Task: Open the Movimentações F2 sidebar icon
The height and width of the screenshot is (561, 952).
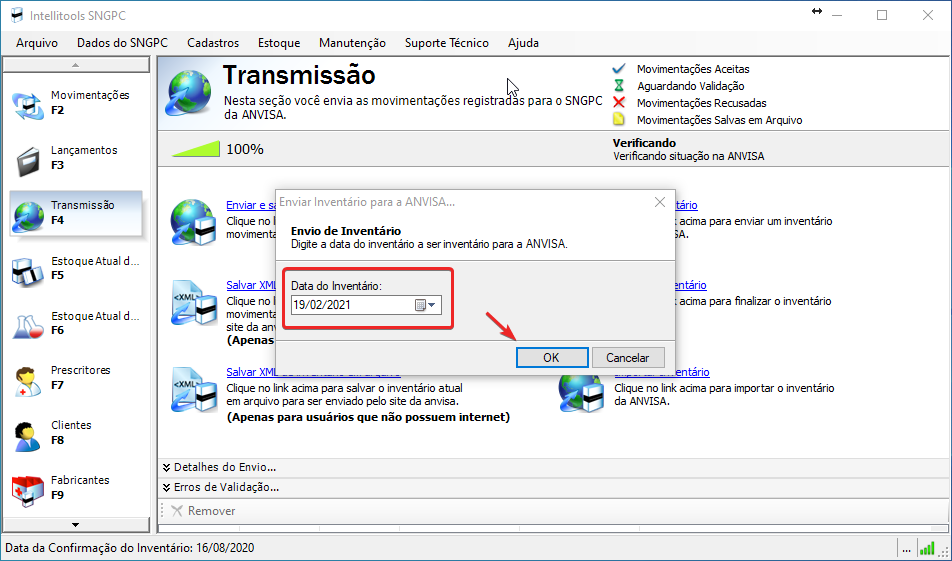Action: click(x=28, y=104)
